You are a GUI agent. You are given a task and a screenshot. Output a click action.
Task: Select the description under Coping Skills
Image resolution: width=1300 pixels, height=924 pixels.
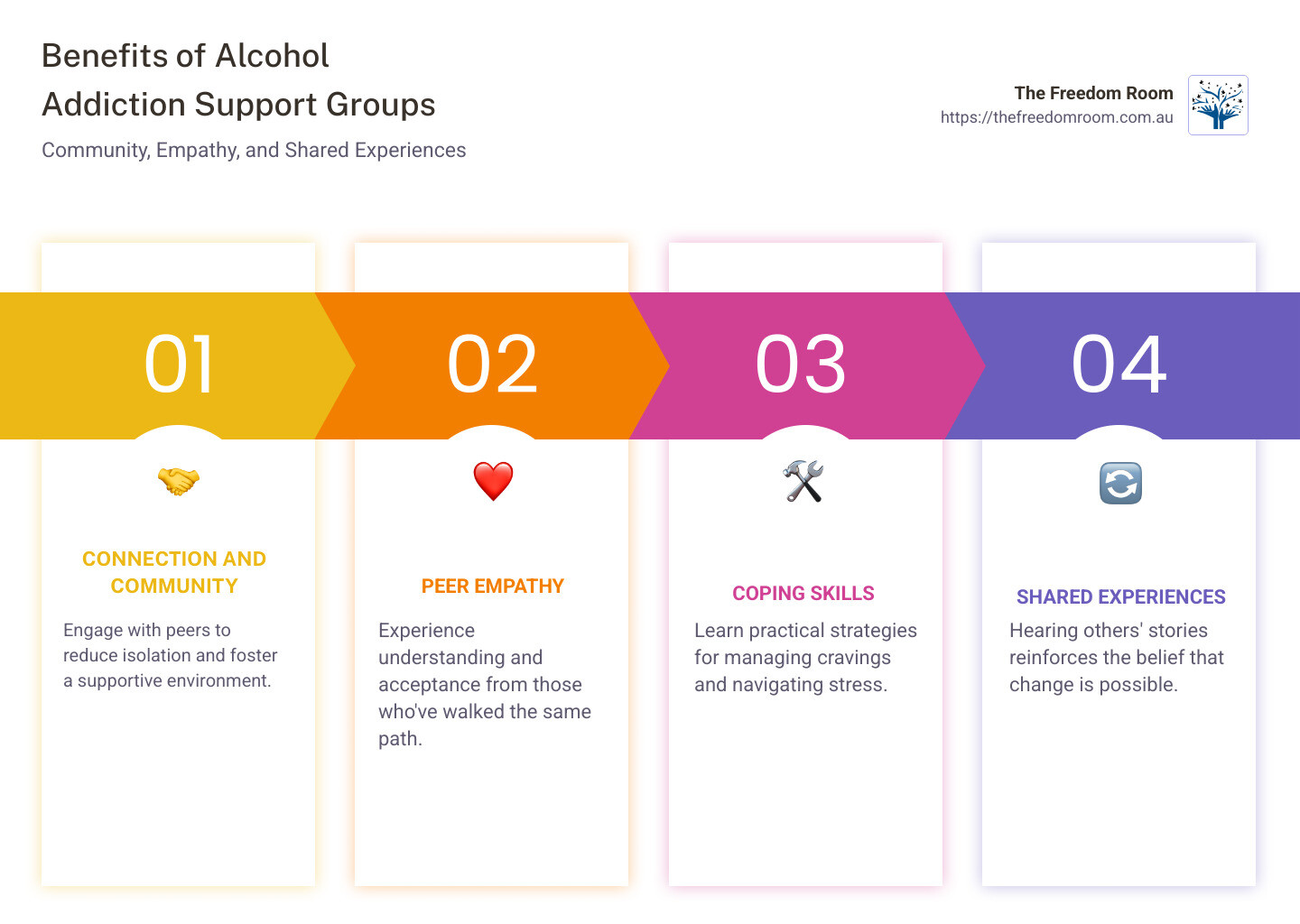(x=804, y=657)
